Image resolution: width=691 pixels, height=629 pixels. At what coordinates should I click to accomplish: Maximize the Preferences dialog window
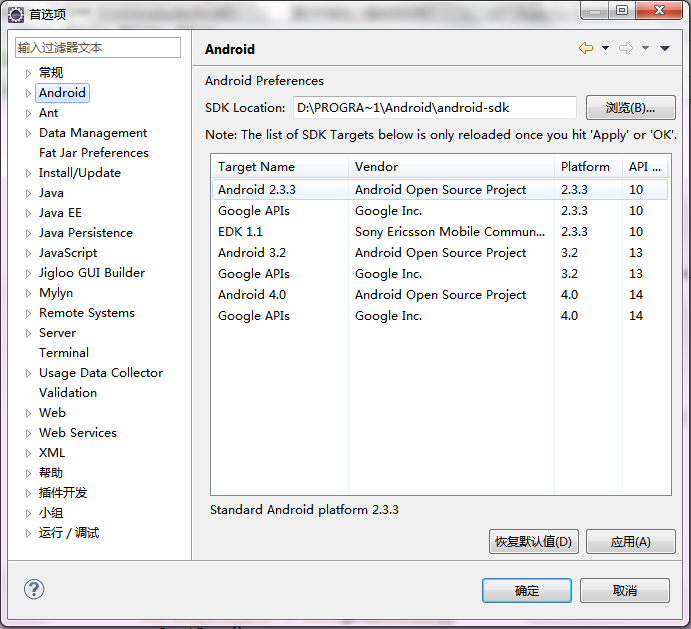622,11
